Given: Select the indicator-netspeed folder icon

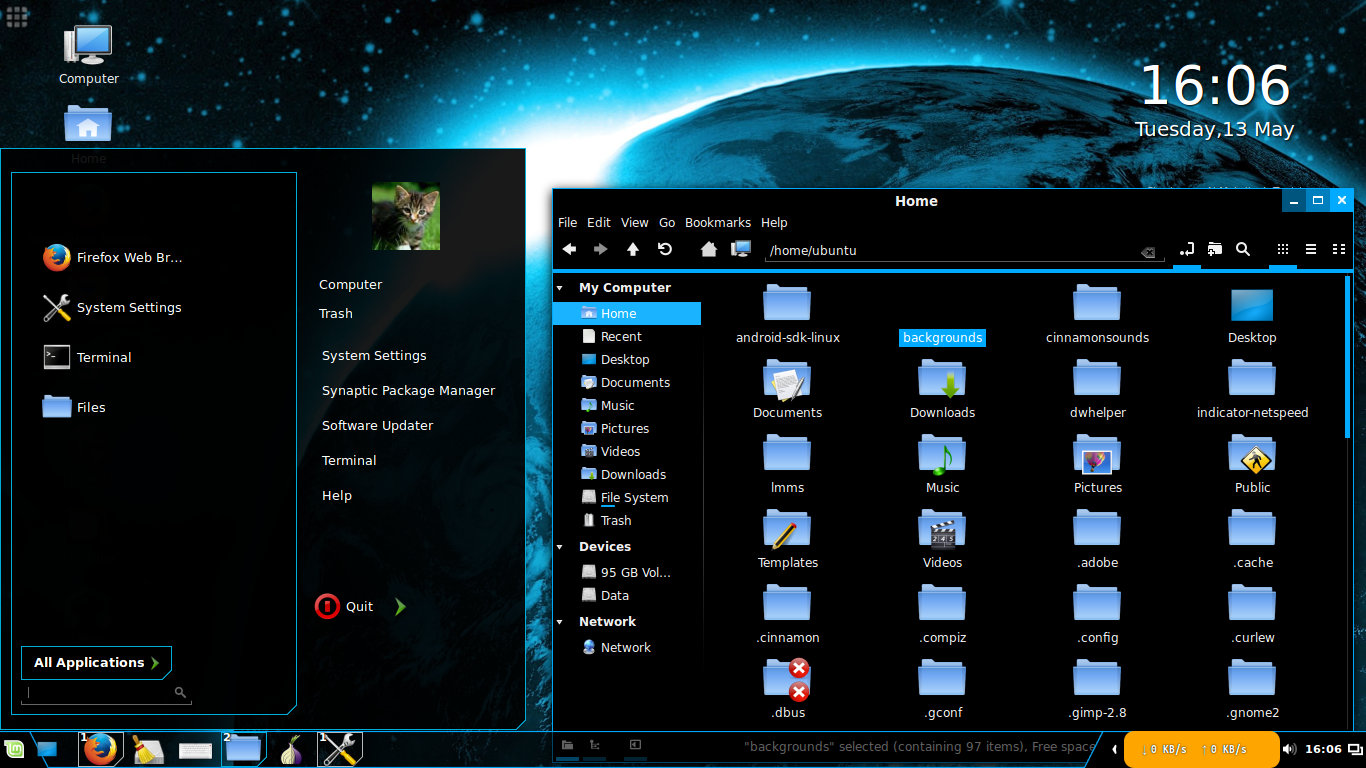Looking at the screenshot, I should coord(1252,378).
